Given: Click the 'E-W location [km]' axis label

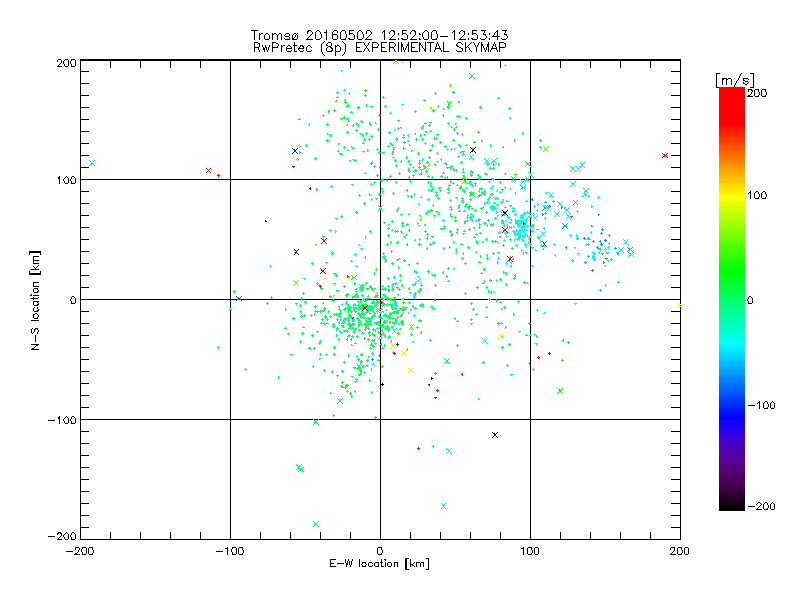Looking at the screenshot, I should pyautogui.click(x=379, y=563).
